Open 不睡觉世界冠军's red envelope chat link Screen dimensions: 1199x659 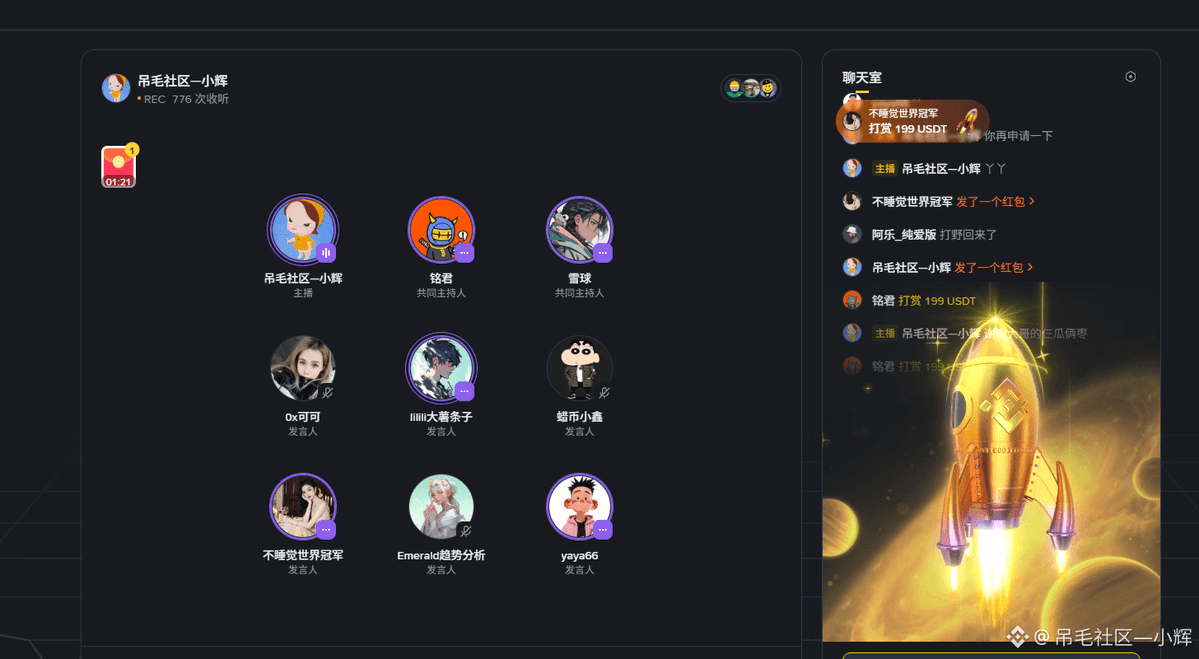click(995, 201)
